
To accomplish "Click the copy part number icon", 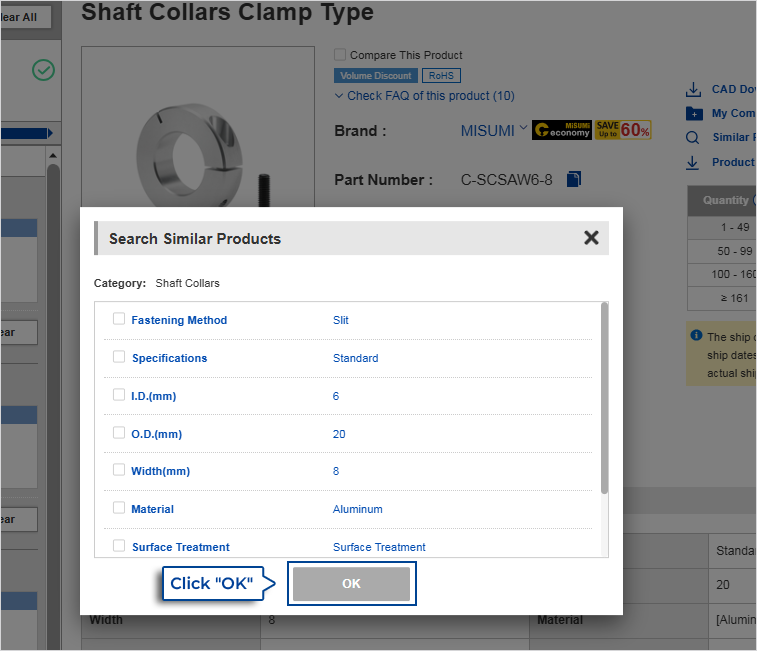I will [x=574, y=180].
